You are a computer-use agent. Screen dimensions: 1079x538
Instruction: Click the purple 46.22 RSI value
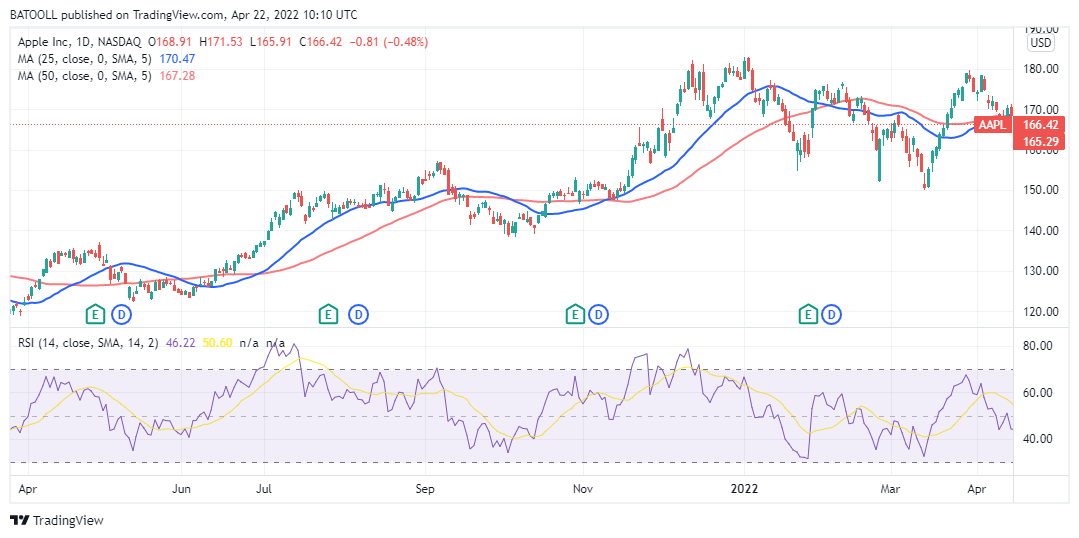180,341
